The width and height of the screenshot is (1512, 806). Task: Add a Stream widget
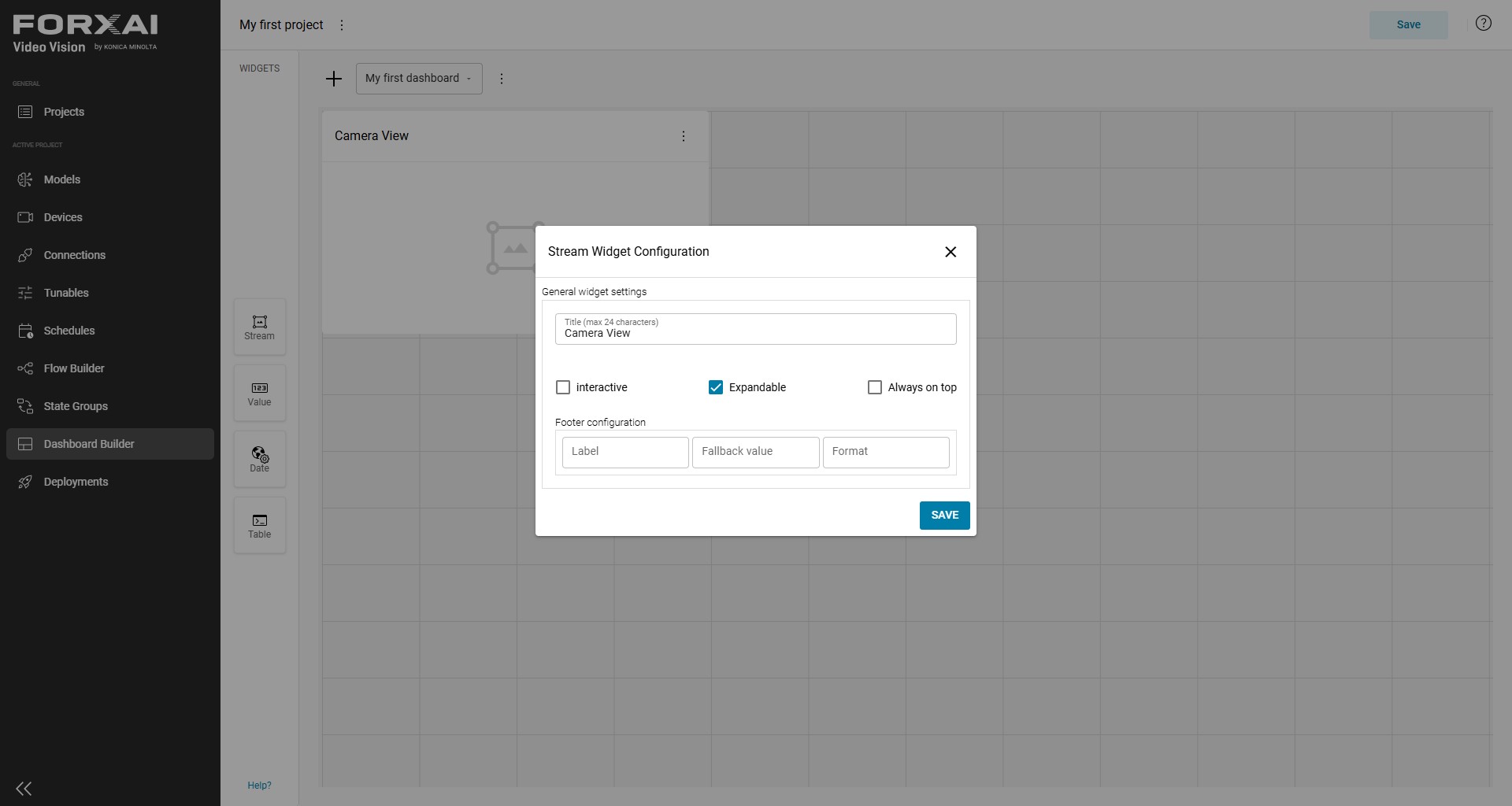260,327
